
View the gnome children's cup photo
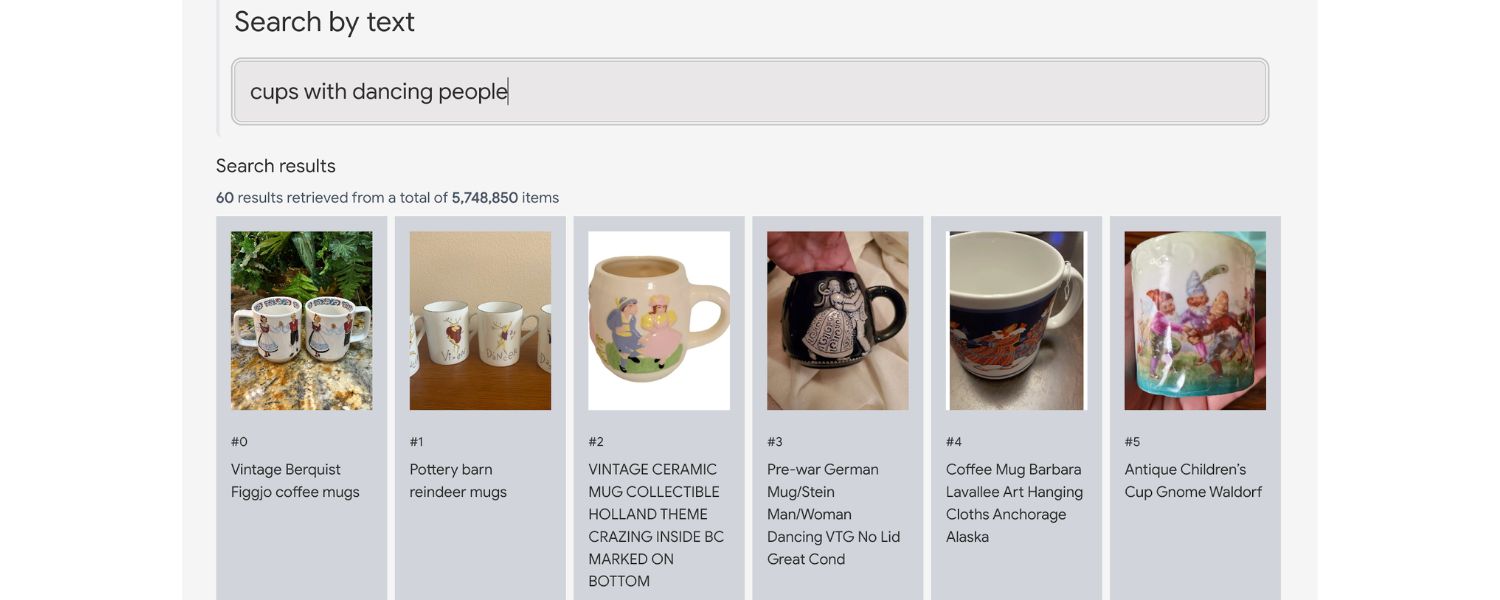pyautogui.click(x=1195, y=321)
